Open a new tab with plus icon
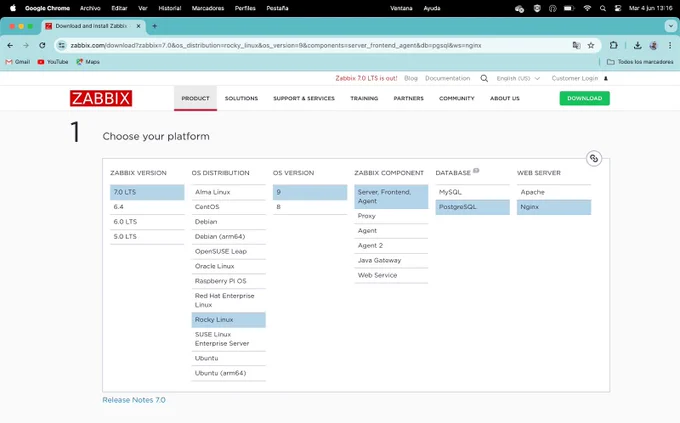 154,26
